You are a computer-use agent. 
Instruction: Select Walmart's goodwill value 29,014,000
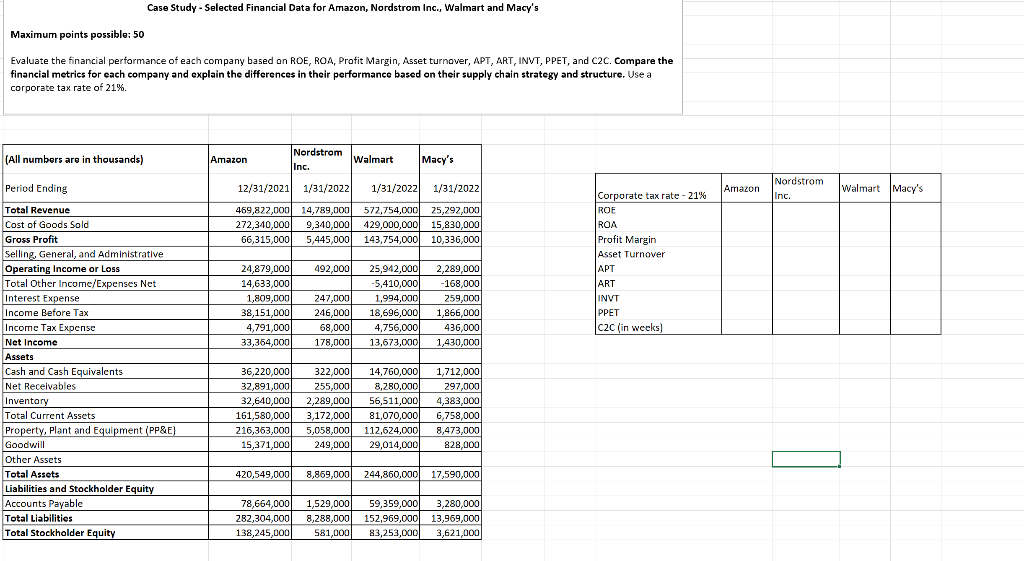(393, 445)
